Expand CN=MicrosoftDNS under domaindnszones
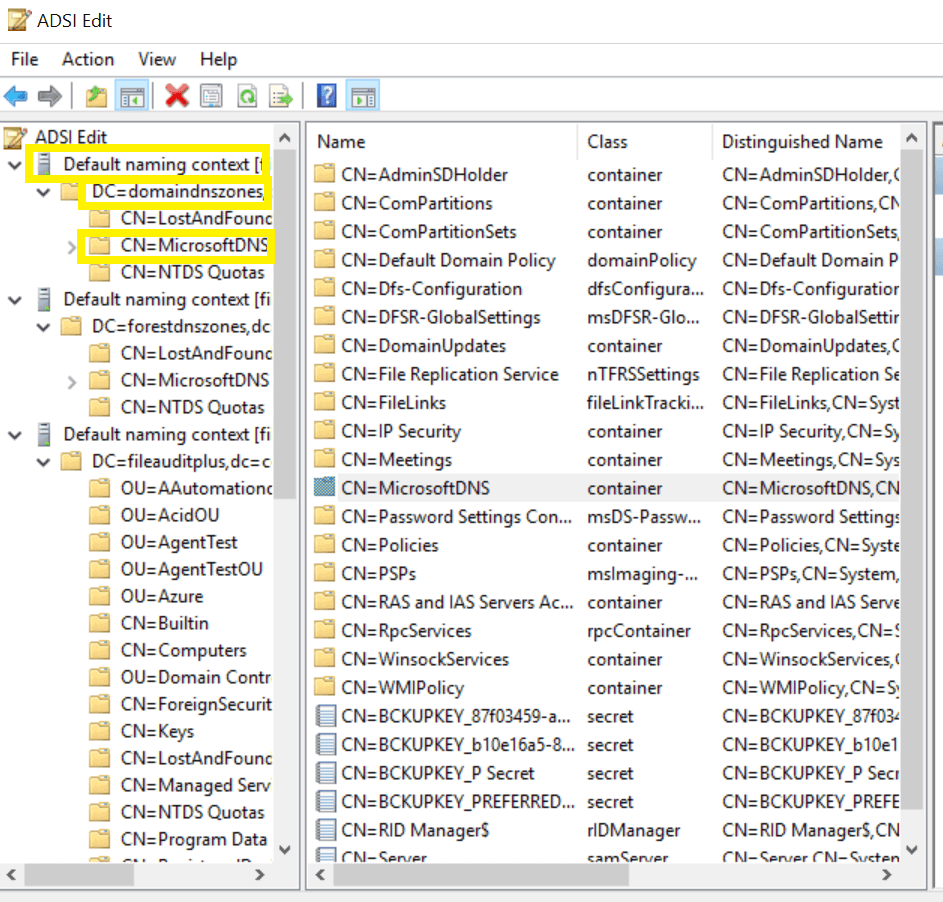The height and width of the screenshot is (902, 943). pyautogui.click(x=72, y=247)
